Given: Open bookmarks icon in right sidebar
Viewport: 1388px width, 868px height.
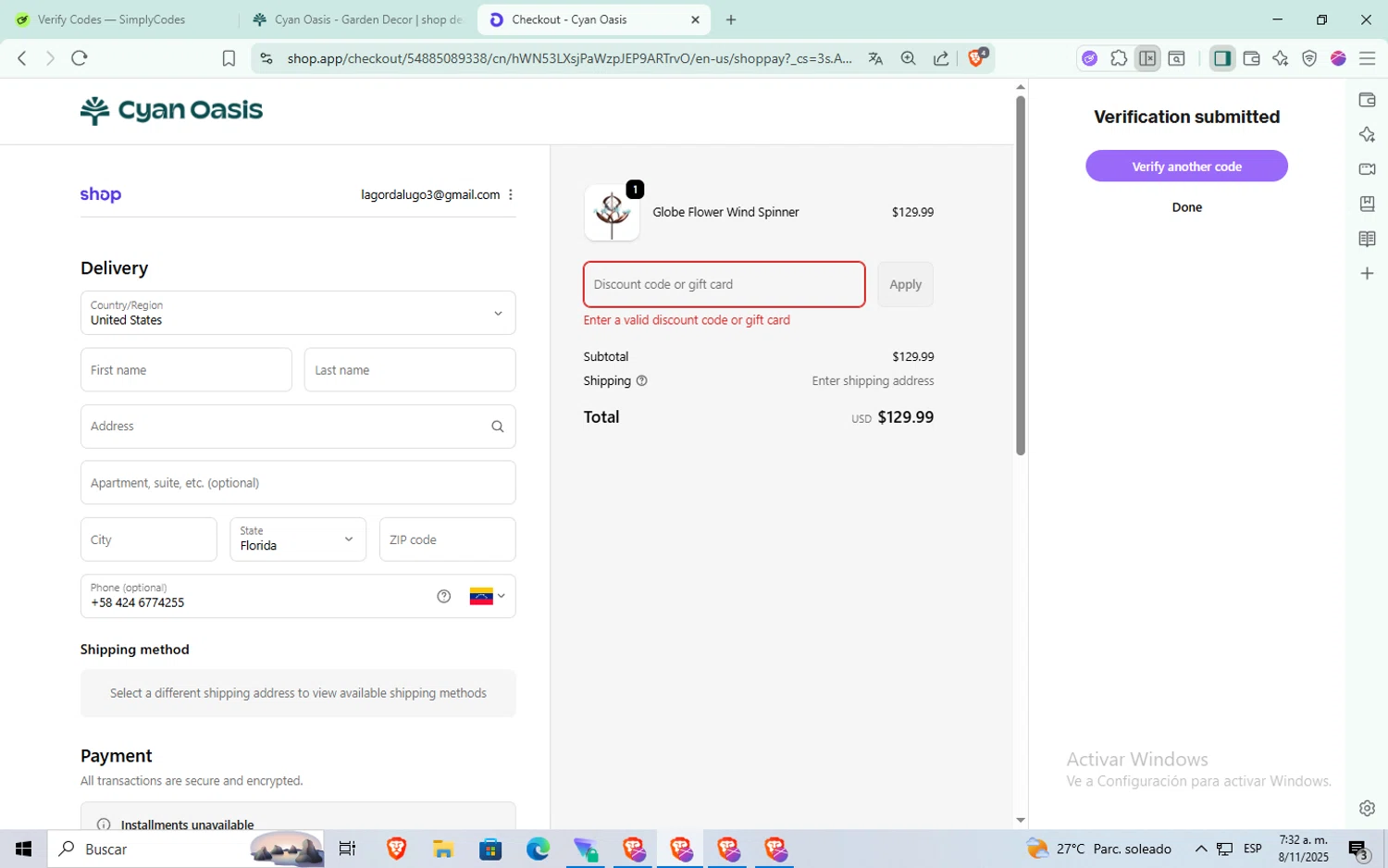Looking at the screenshot, I should pos(1367,204).
